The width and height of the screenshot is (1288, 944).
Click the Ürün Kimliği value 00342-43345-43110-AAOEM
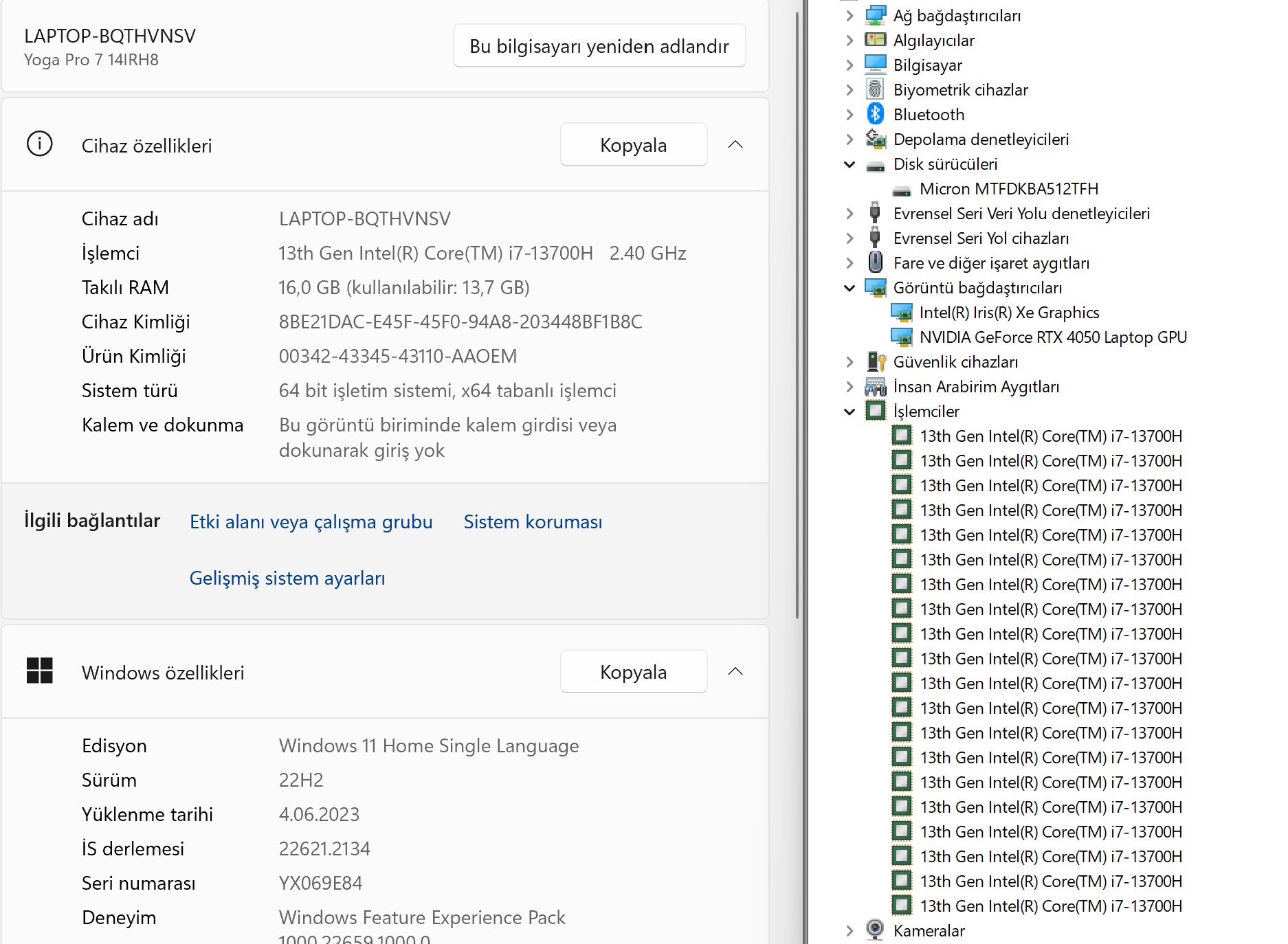[x=398, y=356]
